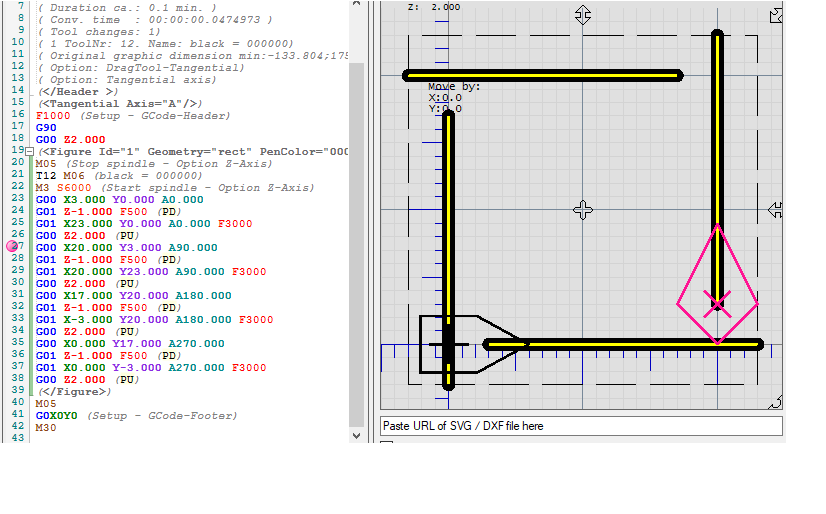Select the G90 line in the code
This screenshot has height=514, width=826.
click(x=46, y=128)
